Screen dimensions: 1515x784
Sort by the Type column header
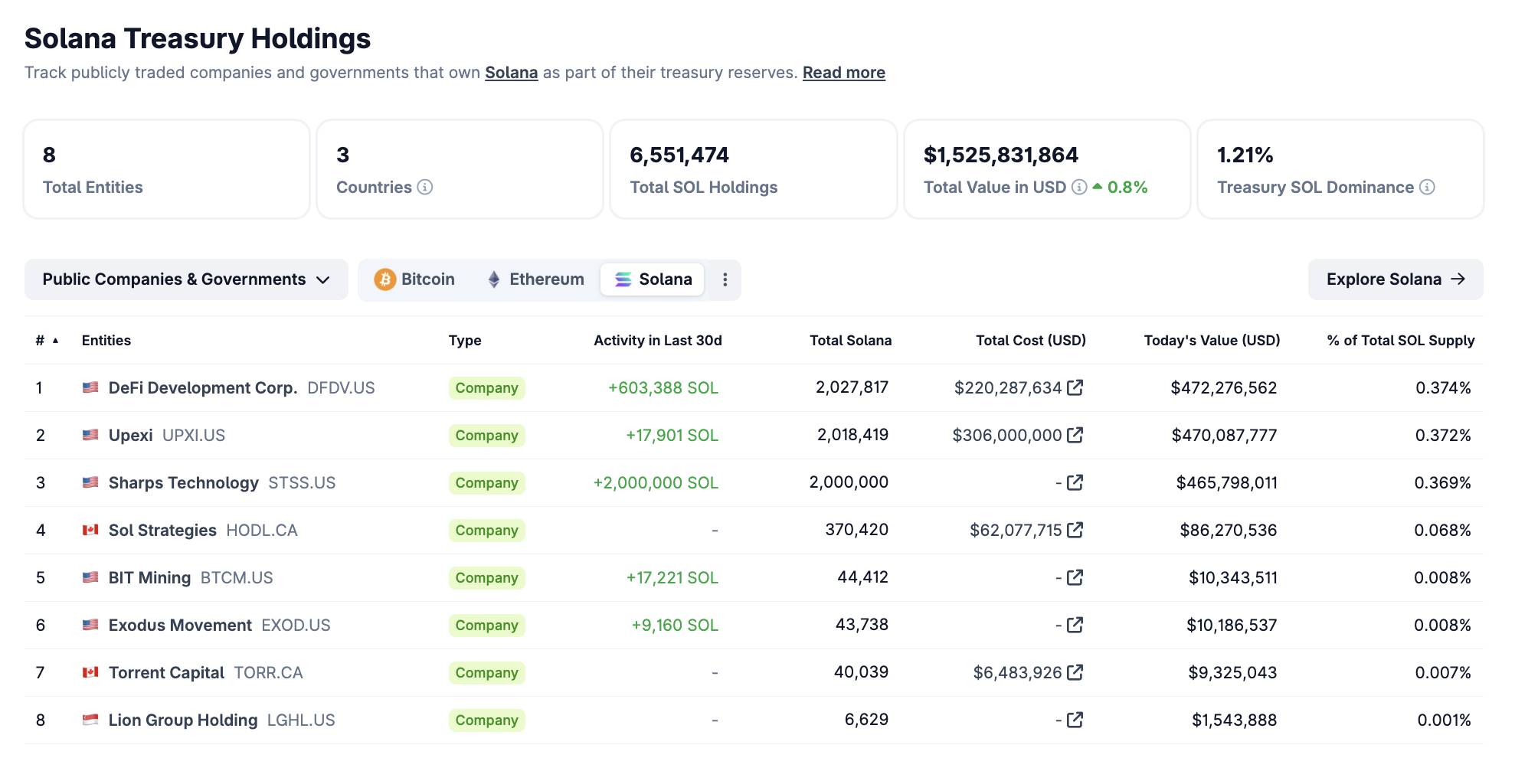465,341
